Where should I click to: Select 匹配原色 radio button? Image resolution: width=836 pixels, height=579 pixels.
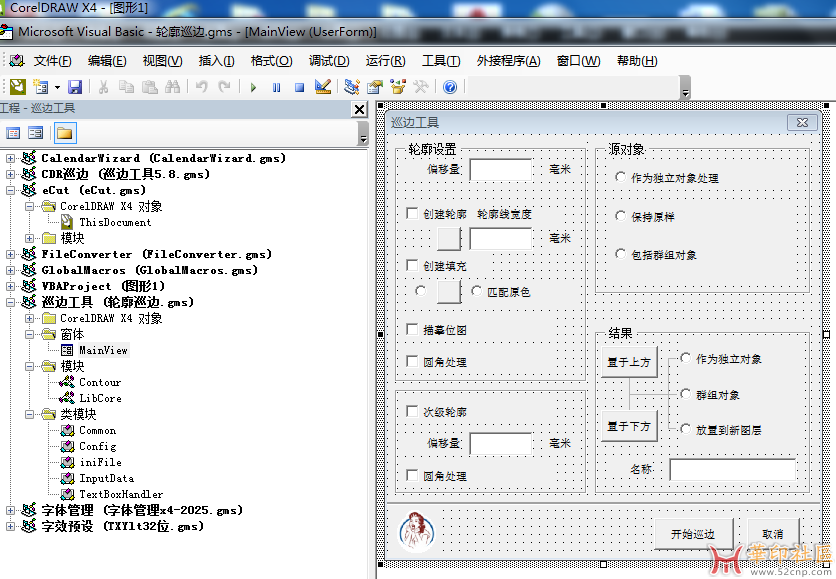pyautogui.click(x=477, y=291)
